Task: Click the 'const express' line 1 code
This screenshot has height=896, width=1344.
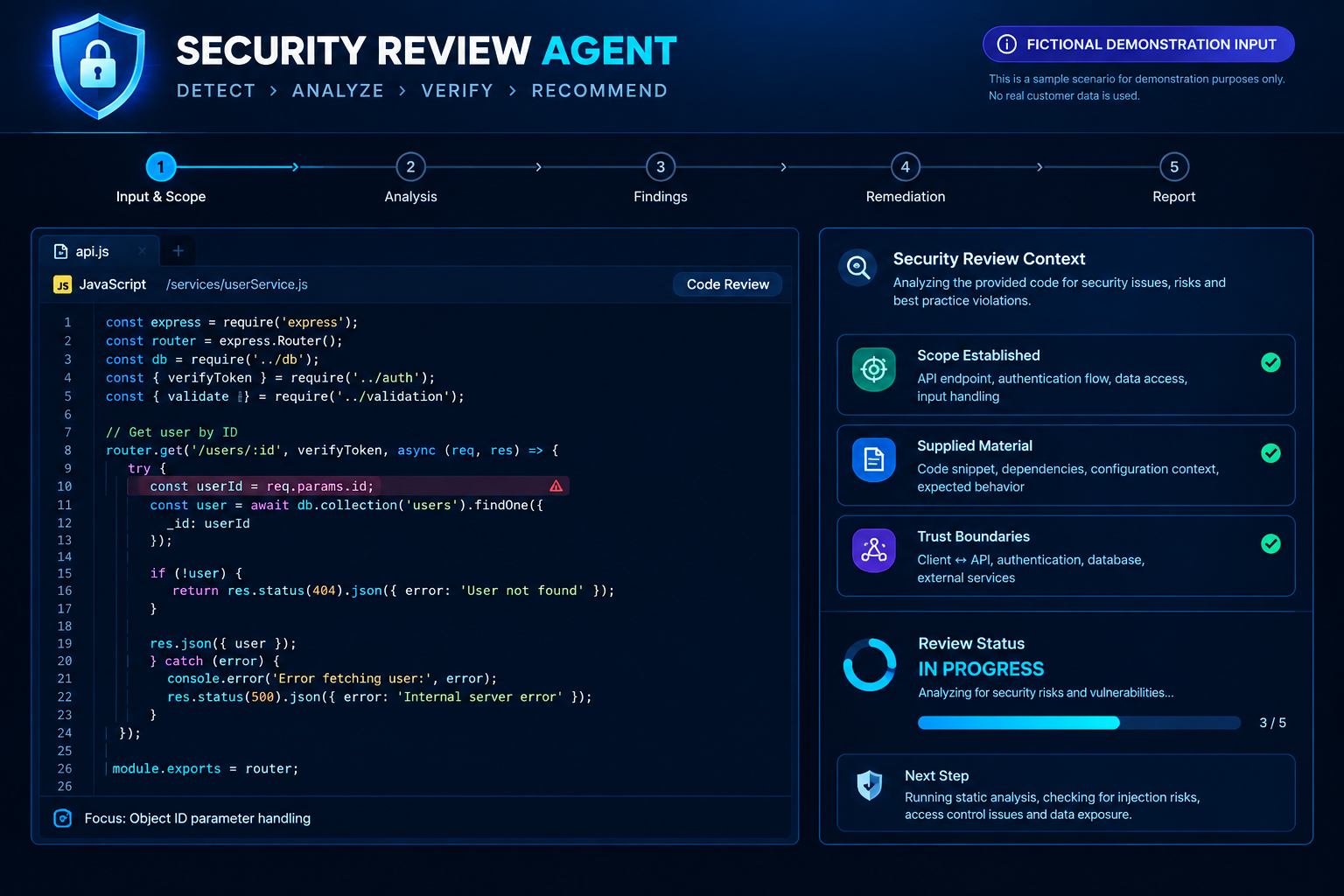Action: click(x=232, y=322)
